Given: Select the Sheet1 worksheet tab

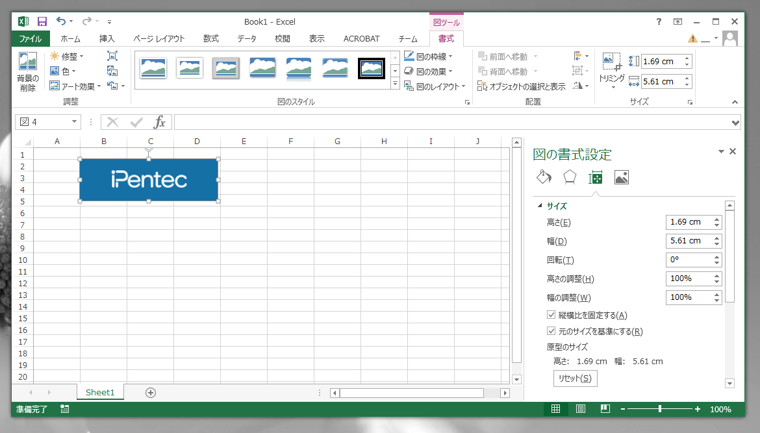Looking at the screenshot, I should pyautogui.click(x=100, y=392).
